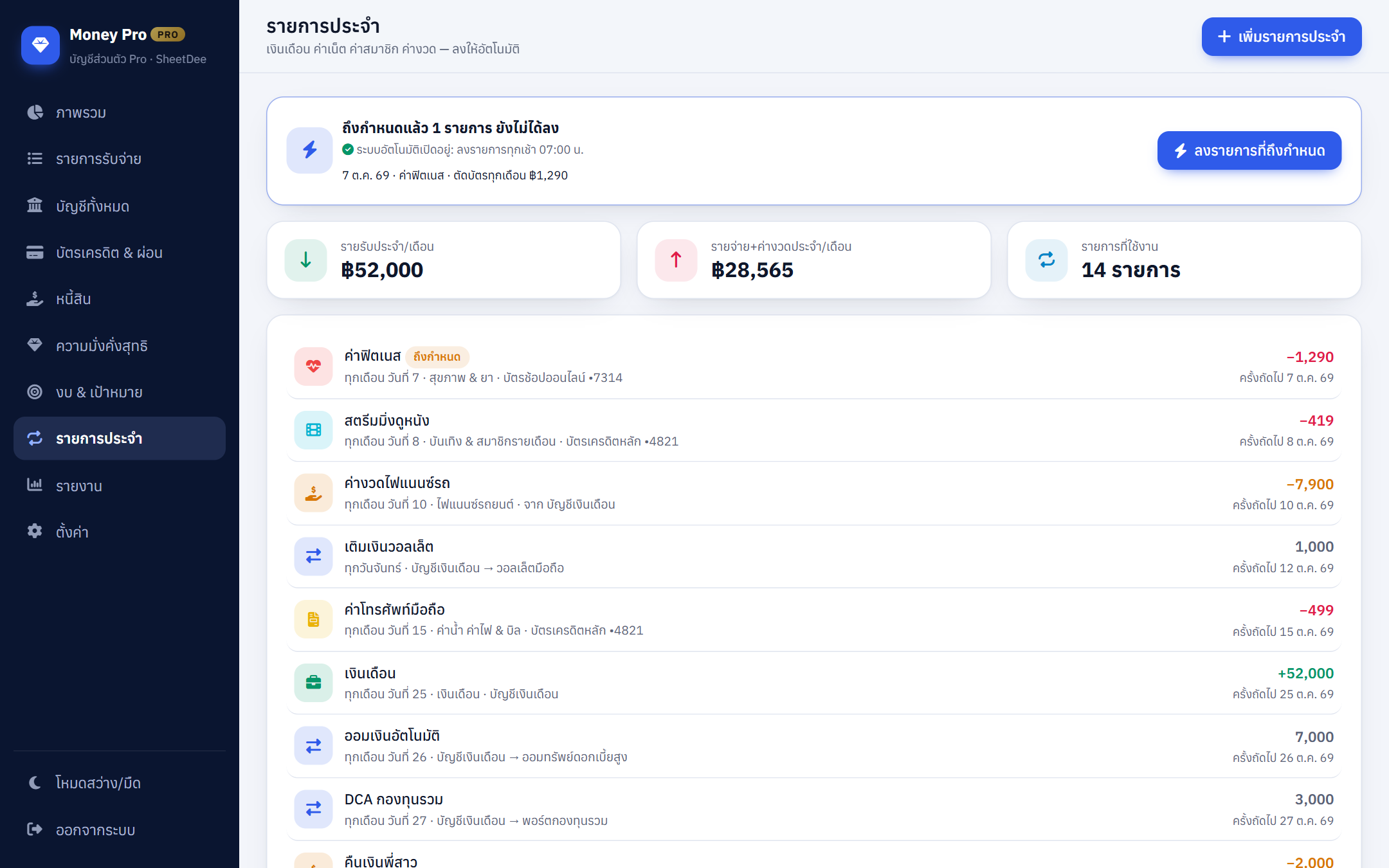Click the bill document icon for ค่าโทรศัพท์มือถือ
The image size is (1389, 868).
tap(313, 619)
